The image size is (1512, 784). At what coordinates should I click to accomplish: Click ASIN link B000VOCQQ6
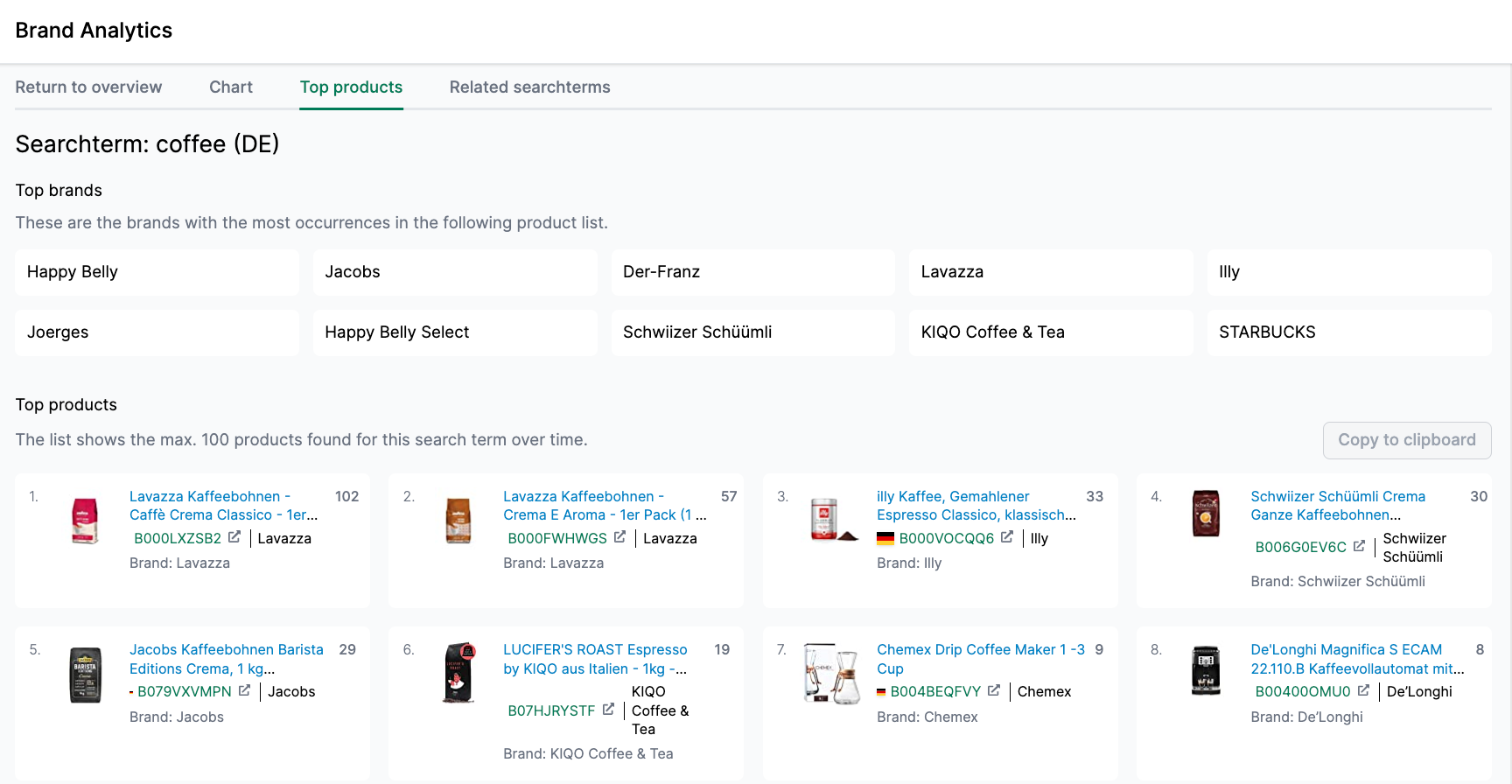click(947, 538)
